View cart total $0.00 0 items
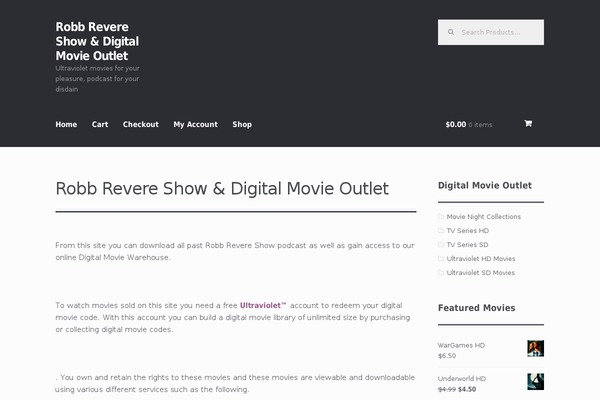Screen dimensions: 600x400 pos(469,124)
